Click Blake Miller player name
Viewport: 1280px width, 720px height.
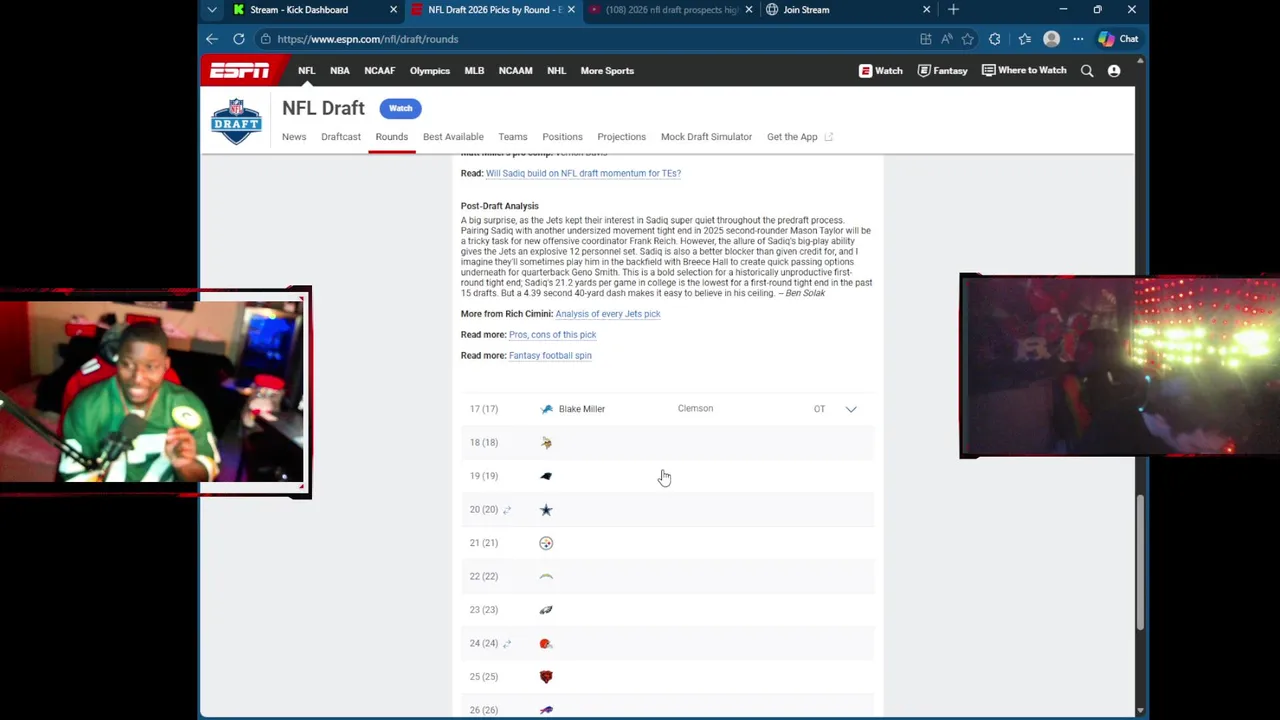[x=582, y=409]
